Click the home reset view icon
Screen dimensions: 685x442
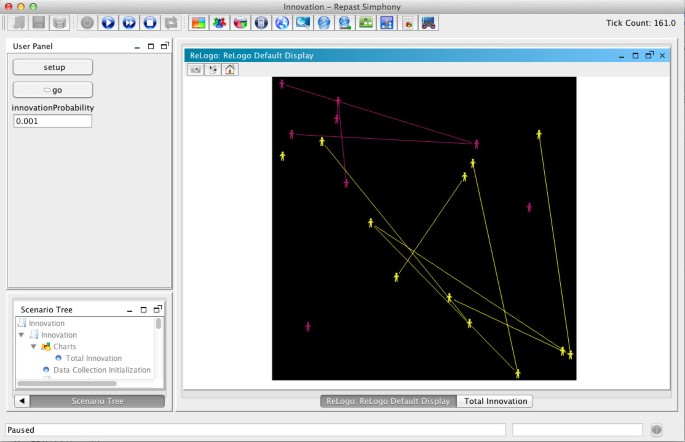[230, 70]
